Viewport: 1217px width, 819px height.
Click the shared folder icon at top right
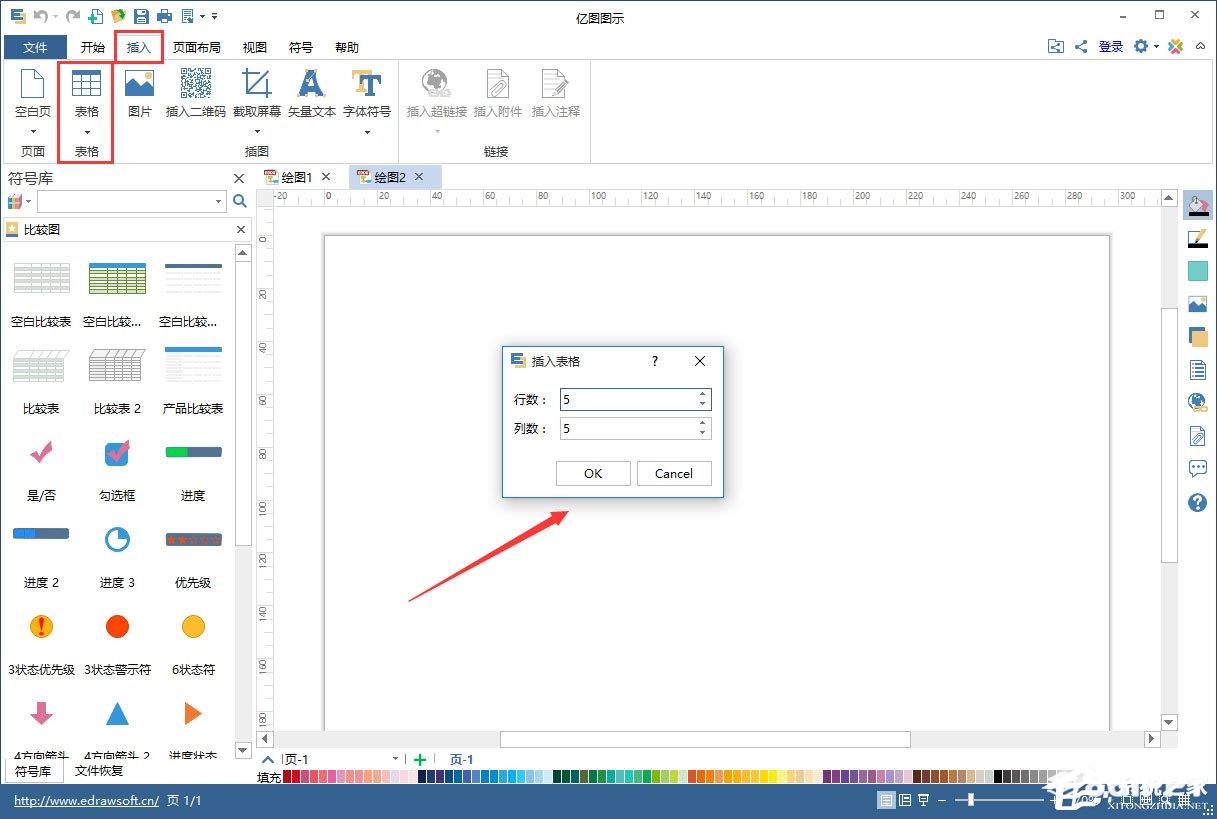(1056, 47)
